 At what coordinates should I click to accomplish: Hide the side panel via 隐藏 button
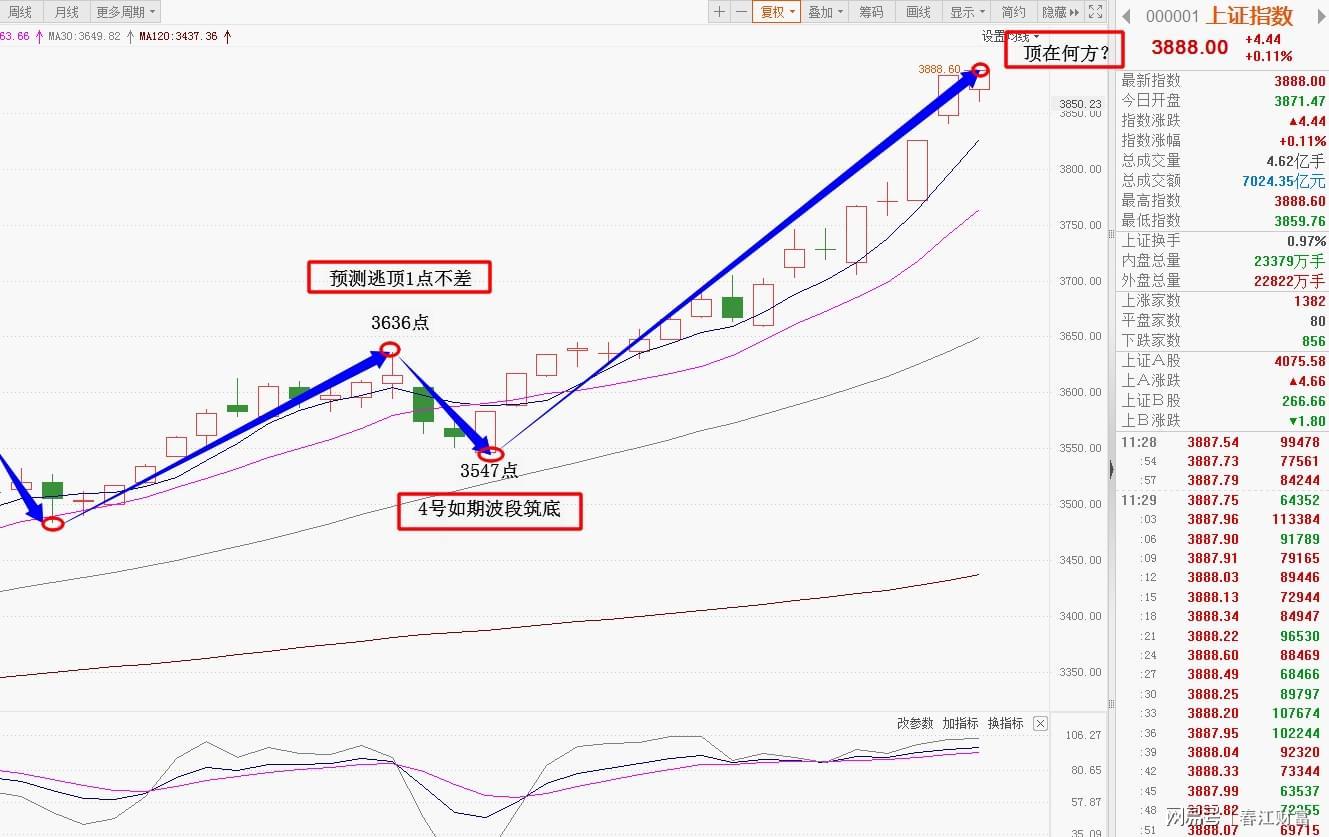[x=1060, y=12]
